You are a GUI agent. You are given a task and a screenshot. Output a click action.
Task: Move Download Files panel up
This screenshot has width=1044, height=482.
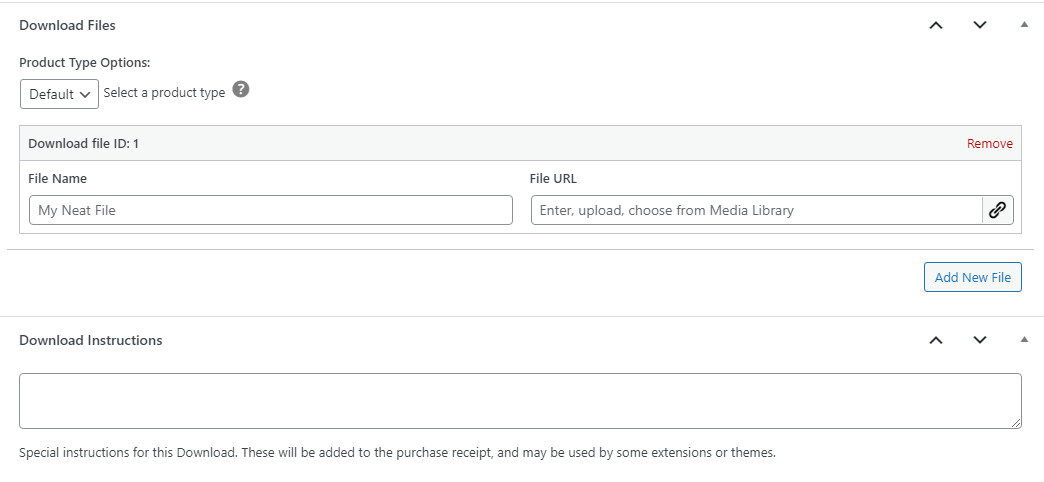[936, 25]
